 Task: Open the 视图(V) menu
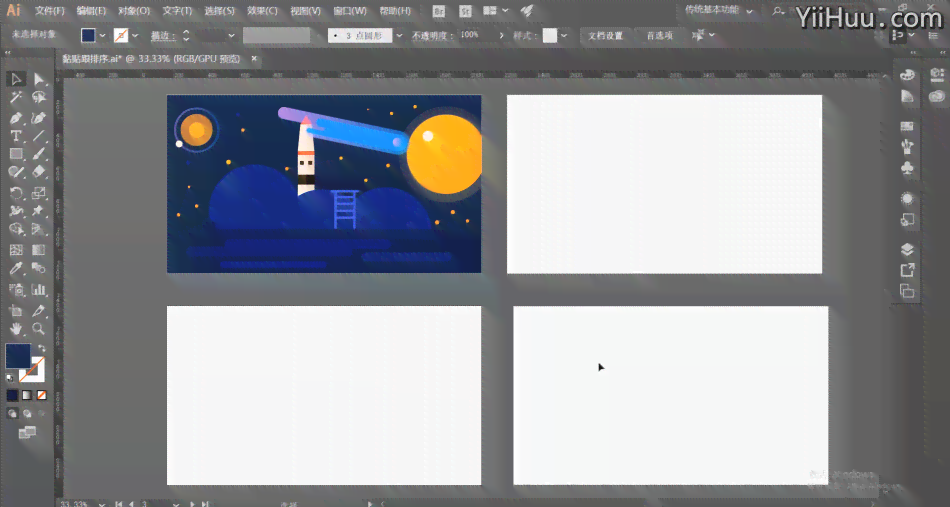(x=305, y=11)
